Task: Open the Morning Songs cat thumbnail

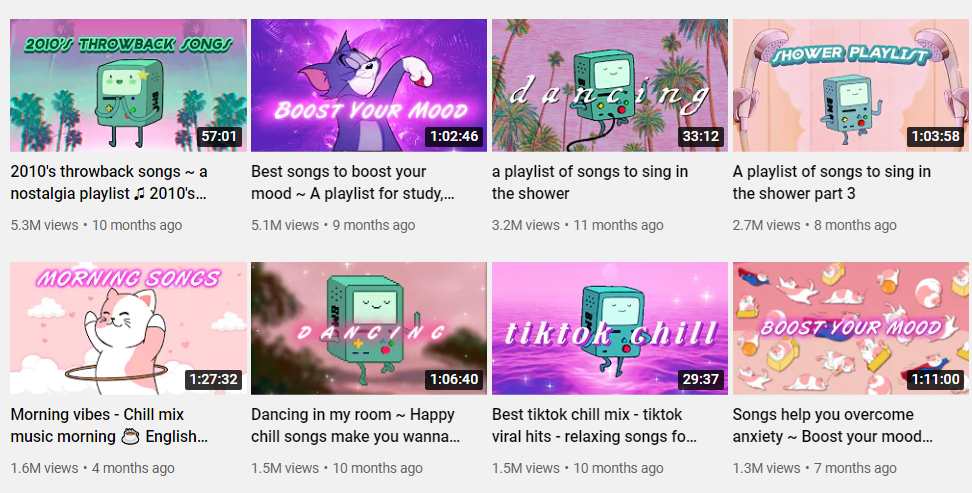Action: pos(128,328)
